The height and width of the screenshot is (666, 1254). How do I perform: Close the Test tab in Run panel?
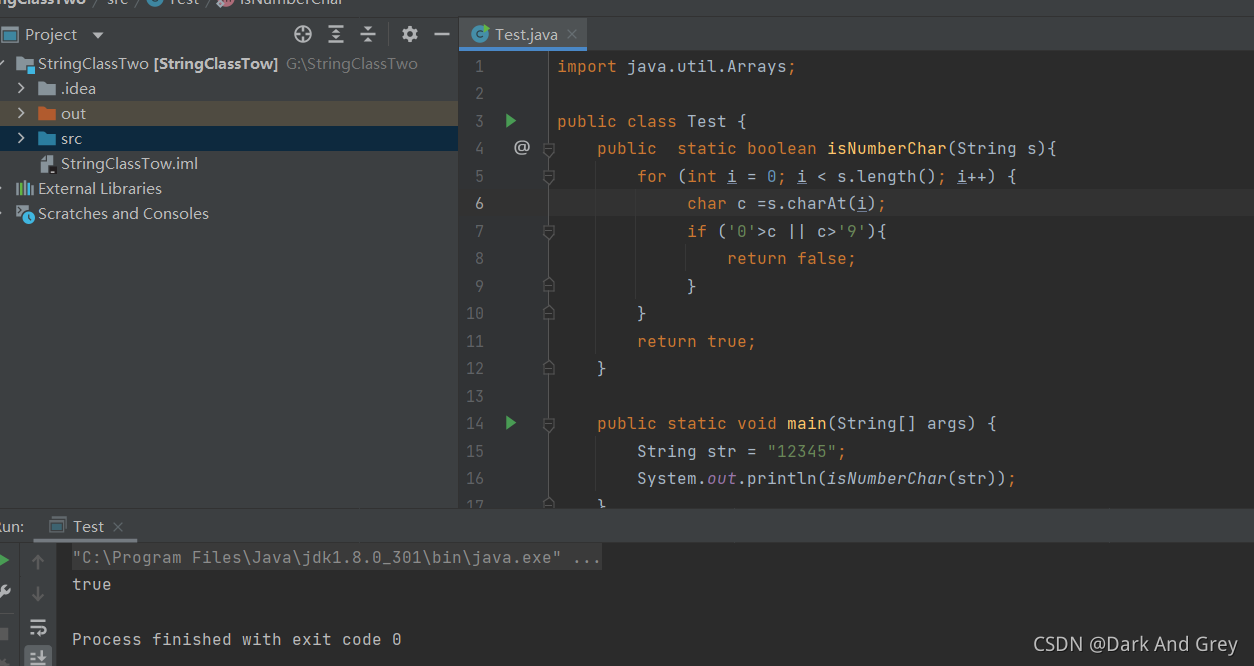117,526
